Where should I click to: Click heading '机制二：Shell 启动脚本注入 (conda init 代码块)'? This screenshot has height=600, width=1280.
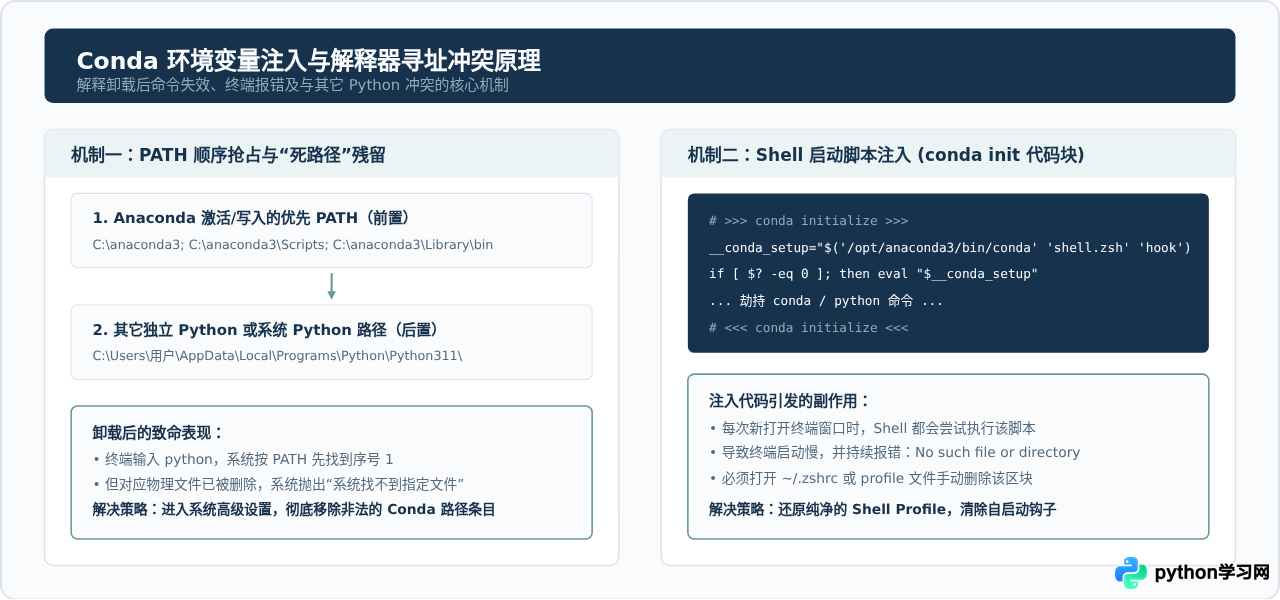tap(886, 155)
